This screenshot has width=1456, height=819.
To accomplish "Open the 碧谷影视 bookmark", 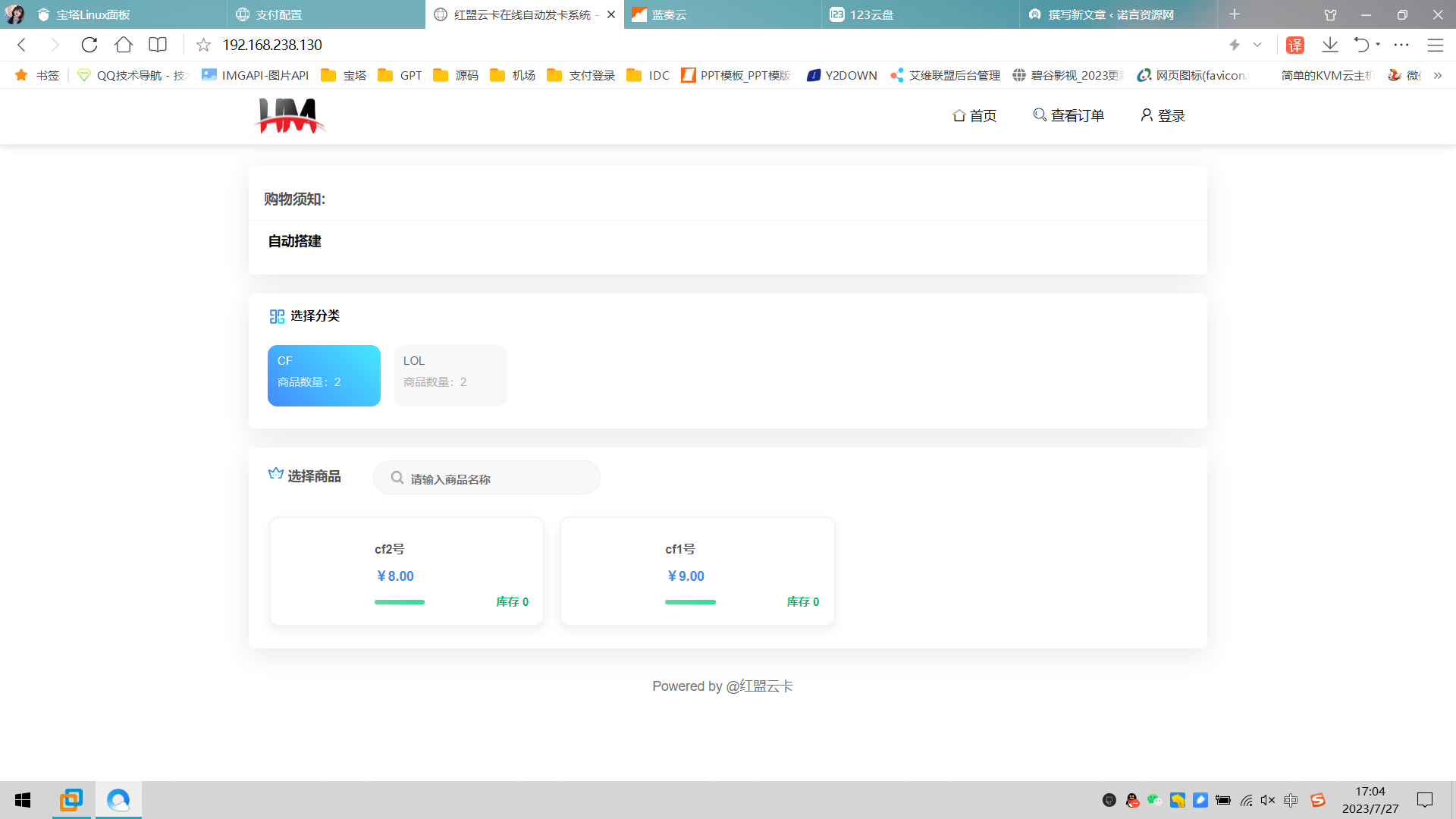I will pyautogui.click(x=1068, y=75).
